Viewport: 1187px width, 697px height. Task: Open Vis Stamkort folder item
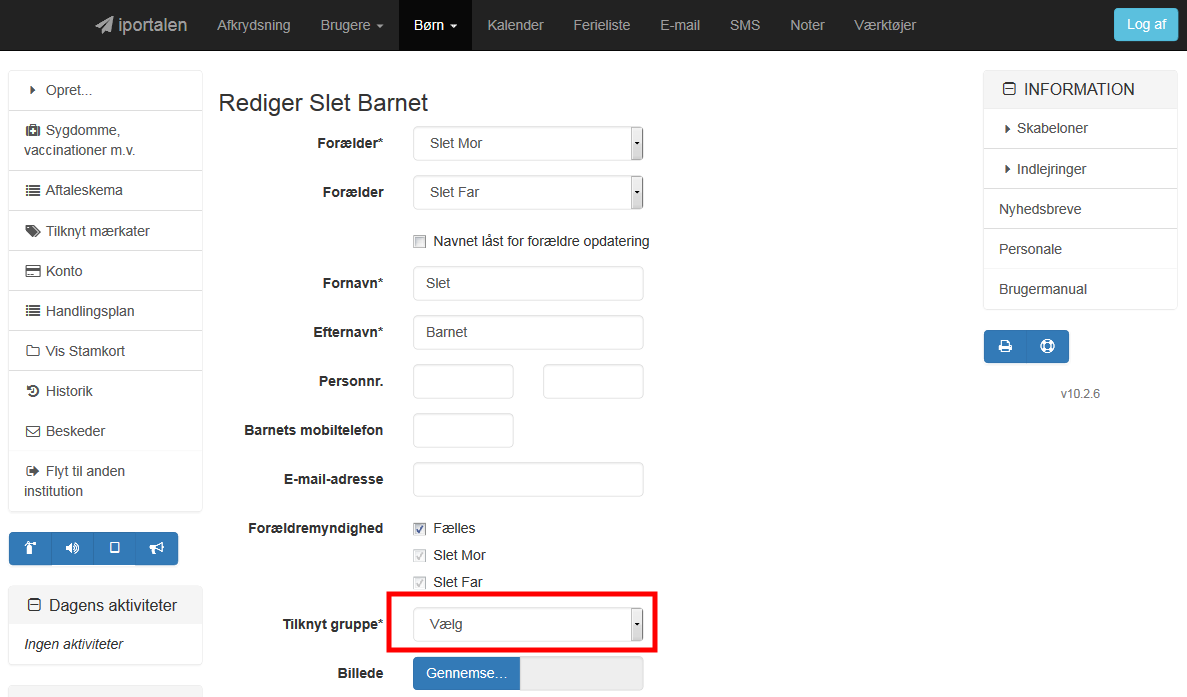click(x=105, y=351)
